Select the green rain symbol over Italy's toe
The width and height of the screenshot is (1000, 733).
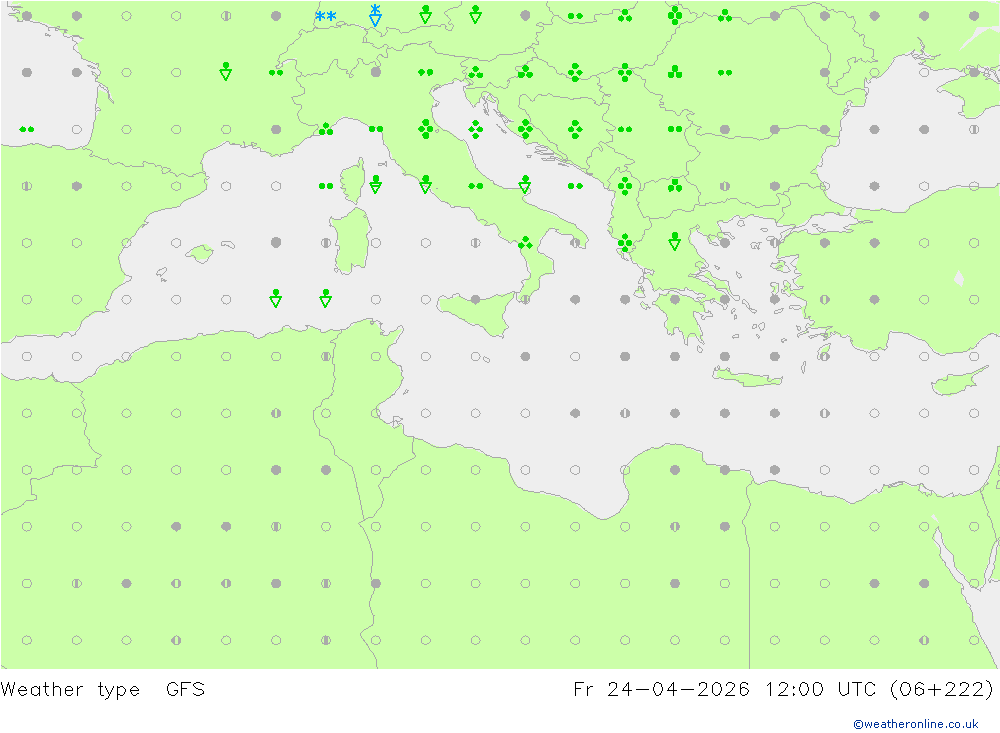pyautogui.click(x=525, y=243)
